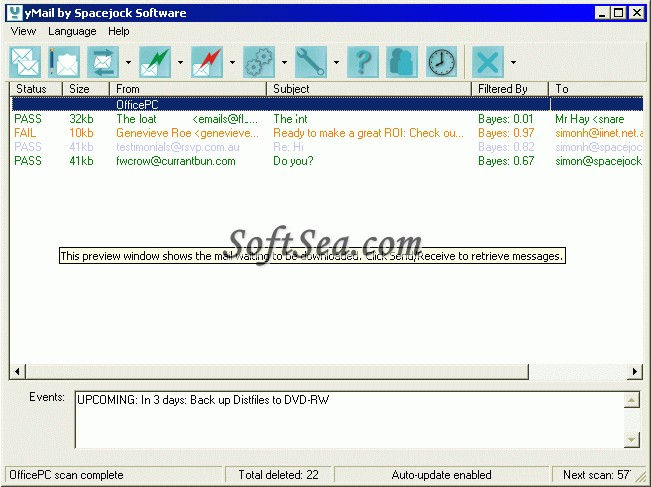This screenshot has height=487, width=651.
Task: Sort by the Size column header
Action: pyautogui.click(x=86, y=89)
